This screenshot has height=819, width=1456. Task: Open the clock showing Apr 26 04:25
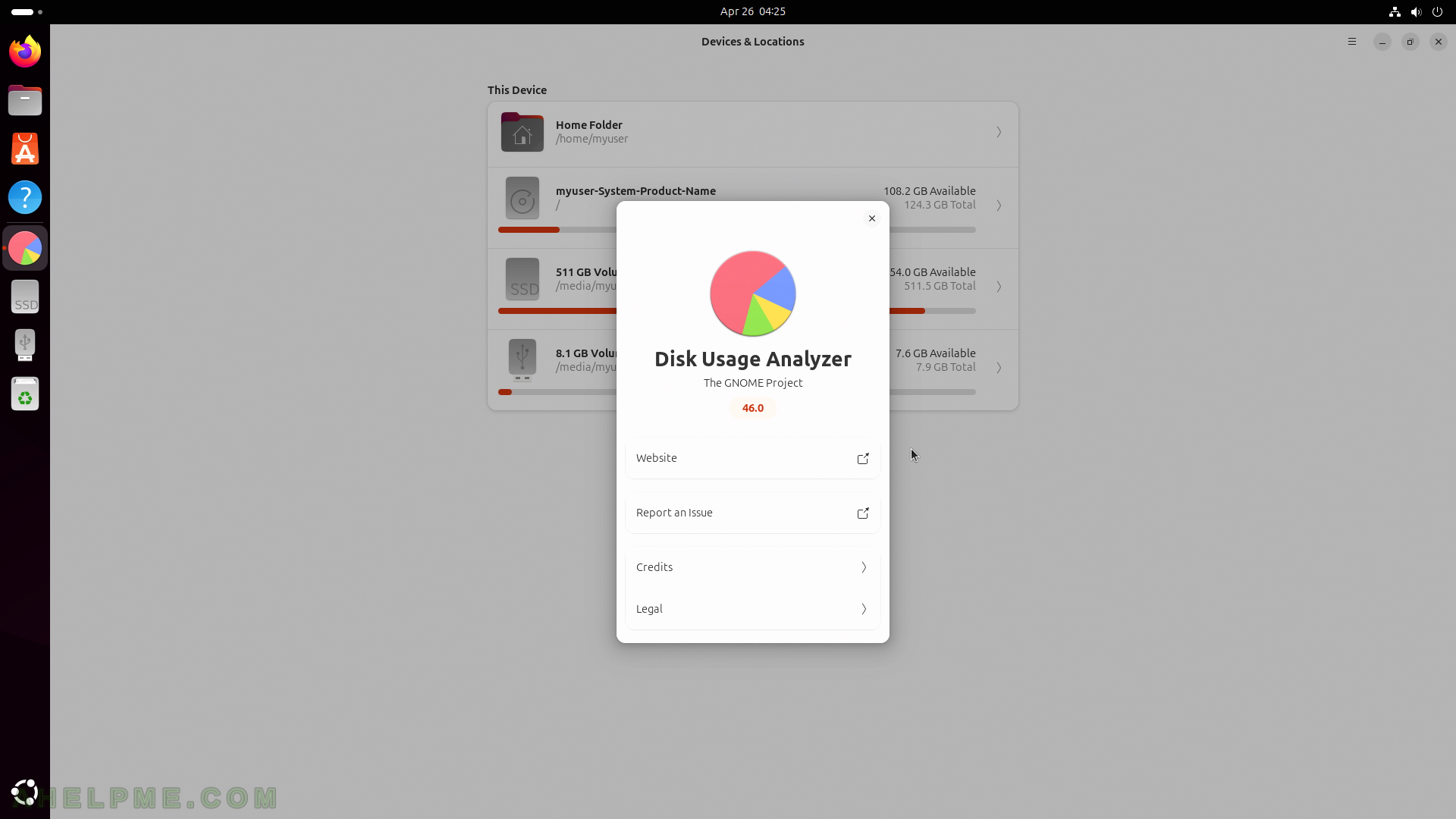[x=752, y=11]
